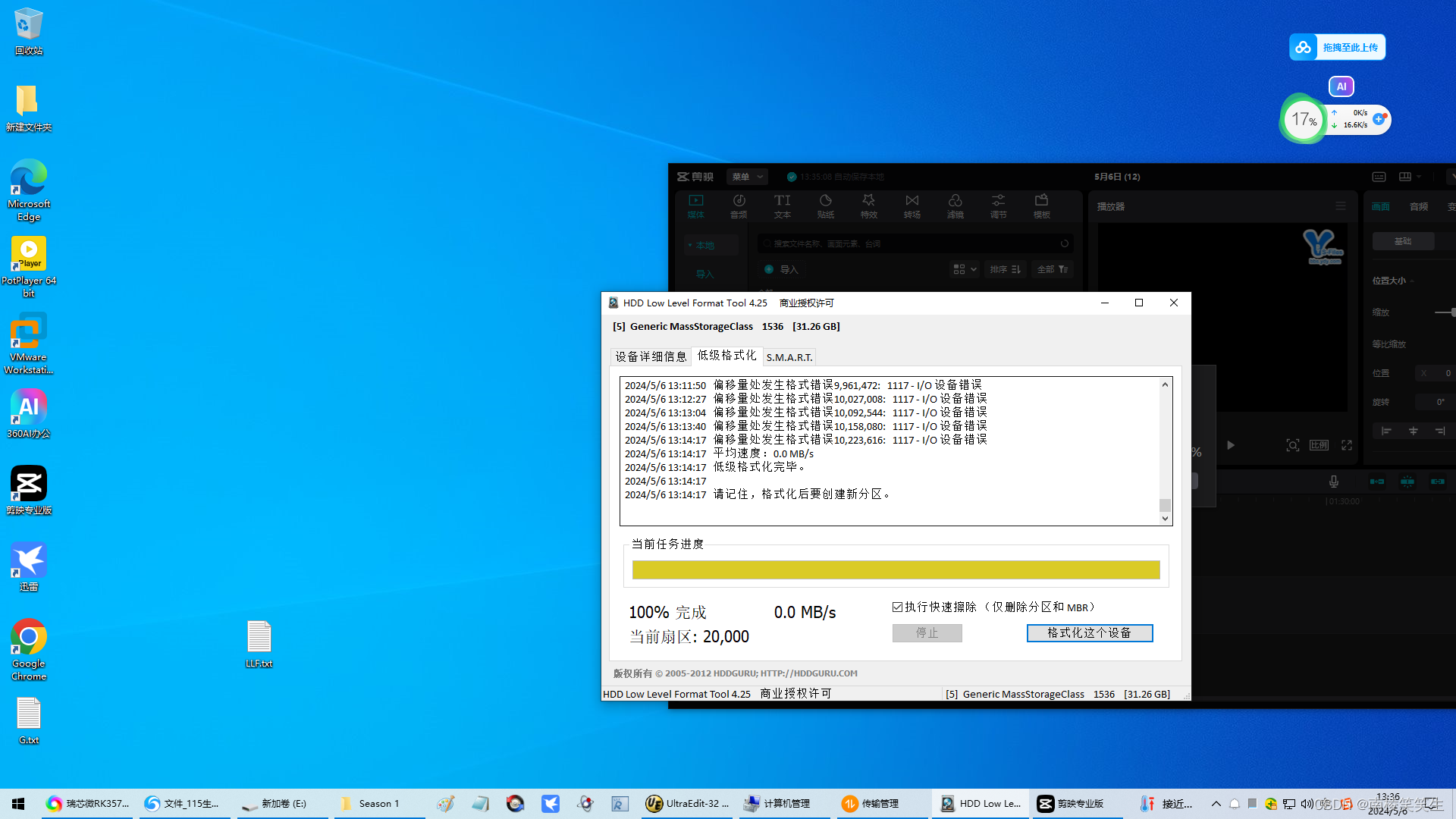Click the cloud upload widget icon
Viewport: 1456px width, 819px height.
pyautogui.click(x=1303, y=47)
